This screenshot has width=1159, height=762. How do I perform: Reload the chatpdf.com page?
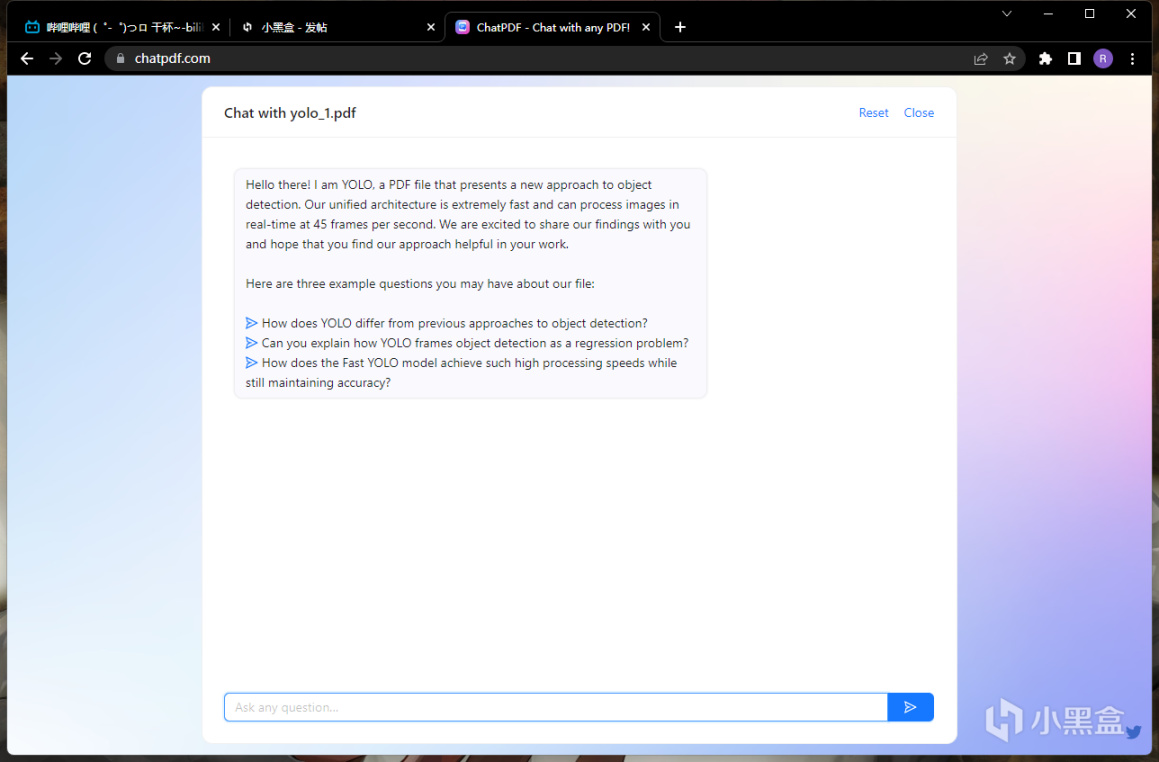84,58
